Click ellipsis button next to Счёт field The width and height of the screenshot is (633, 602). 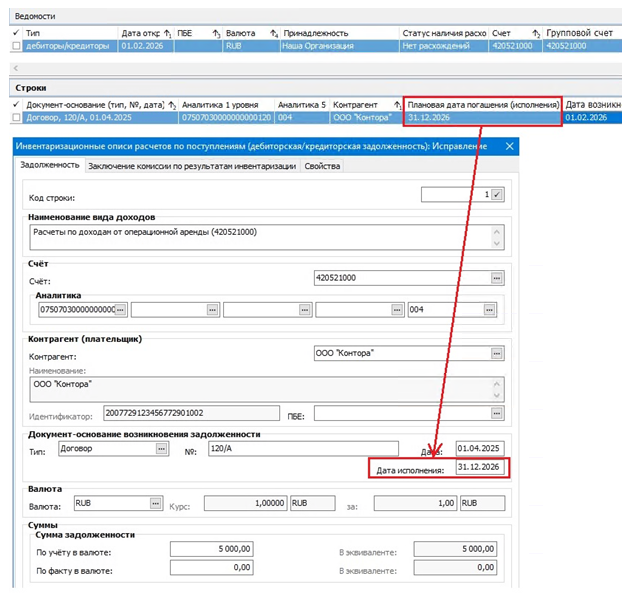(x=496, y=276)
